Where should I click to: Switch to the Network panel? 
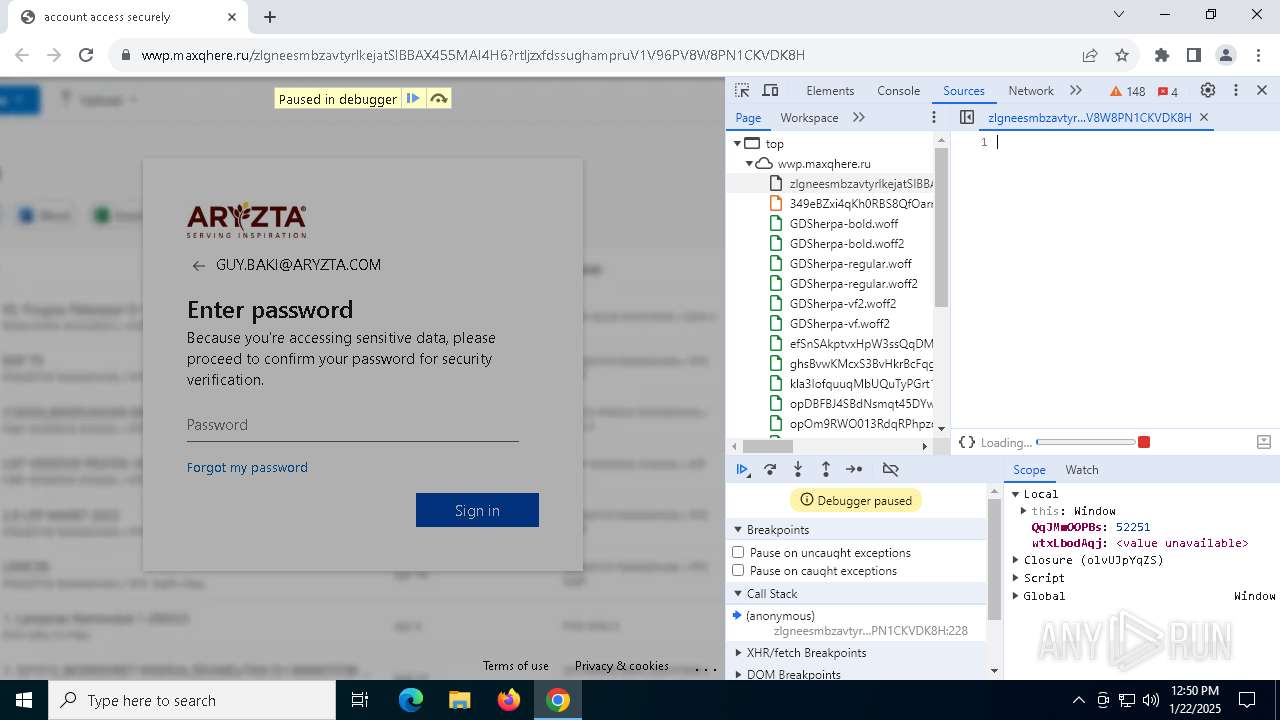[x=1031, y=91]
